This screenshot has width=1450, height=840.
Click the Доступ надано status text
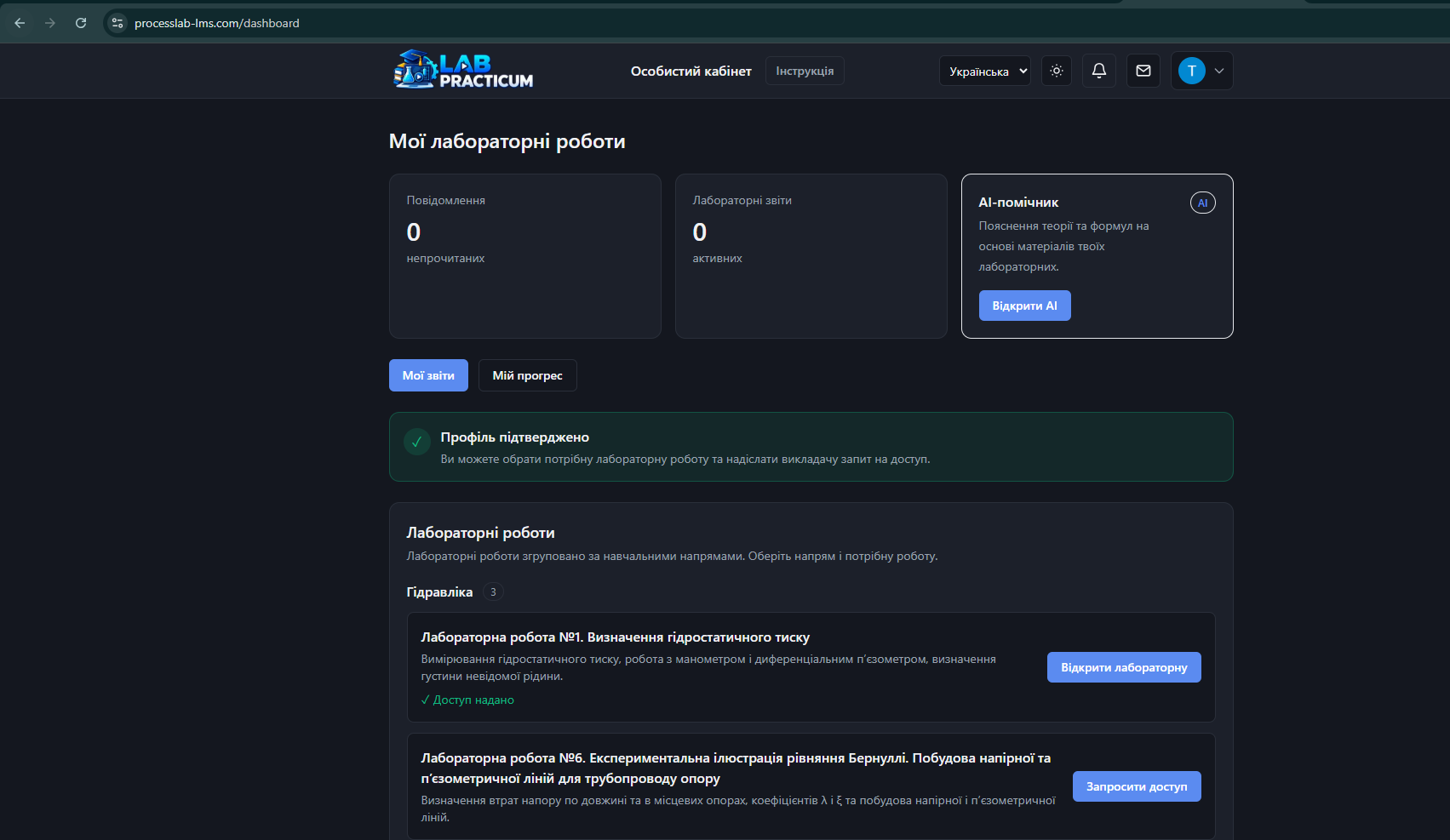coord(467,700)
